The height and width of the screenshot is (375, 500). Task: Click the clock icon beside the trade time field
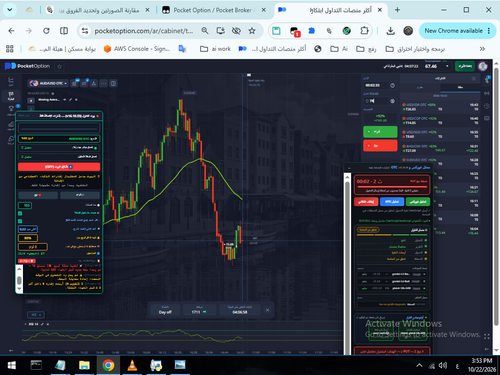(393, 86)
